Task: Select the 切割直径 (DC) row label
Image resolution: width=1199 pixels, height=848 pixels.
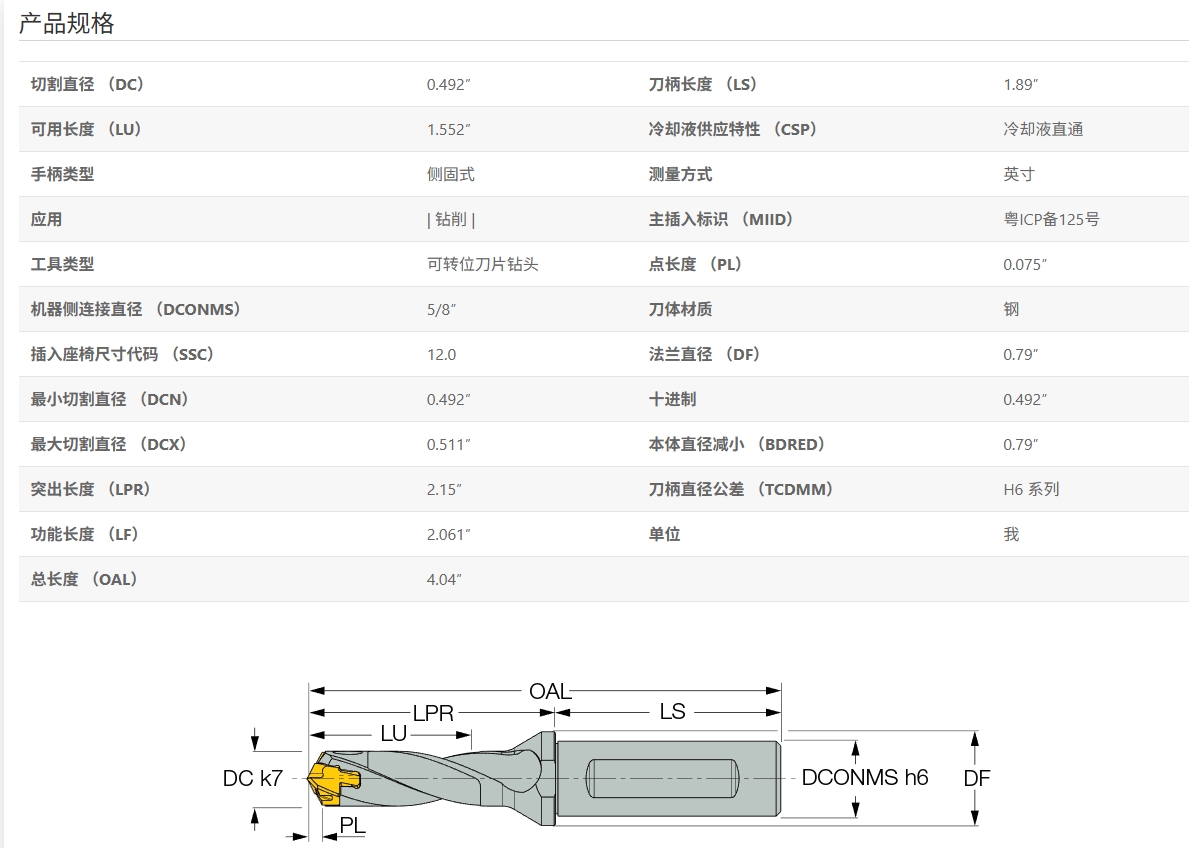Action: pyautogui.click(x=88, y=85)
